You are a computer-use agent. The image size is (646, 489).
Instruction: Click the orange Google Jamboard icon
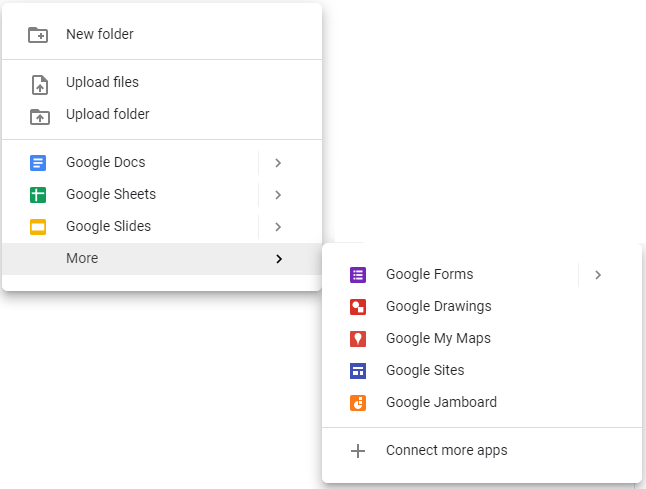[x=358, y=403]
